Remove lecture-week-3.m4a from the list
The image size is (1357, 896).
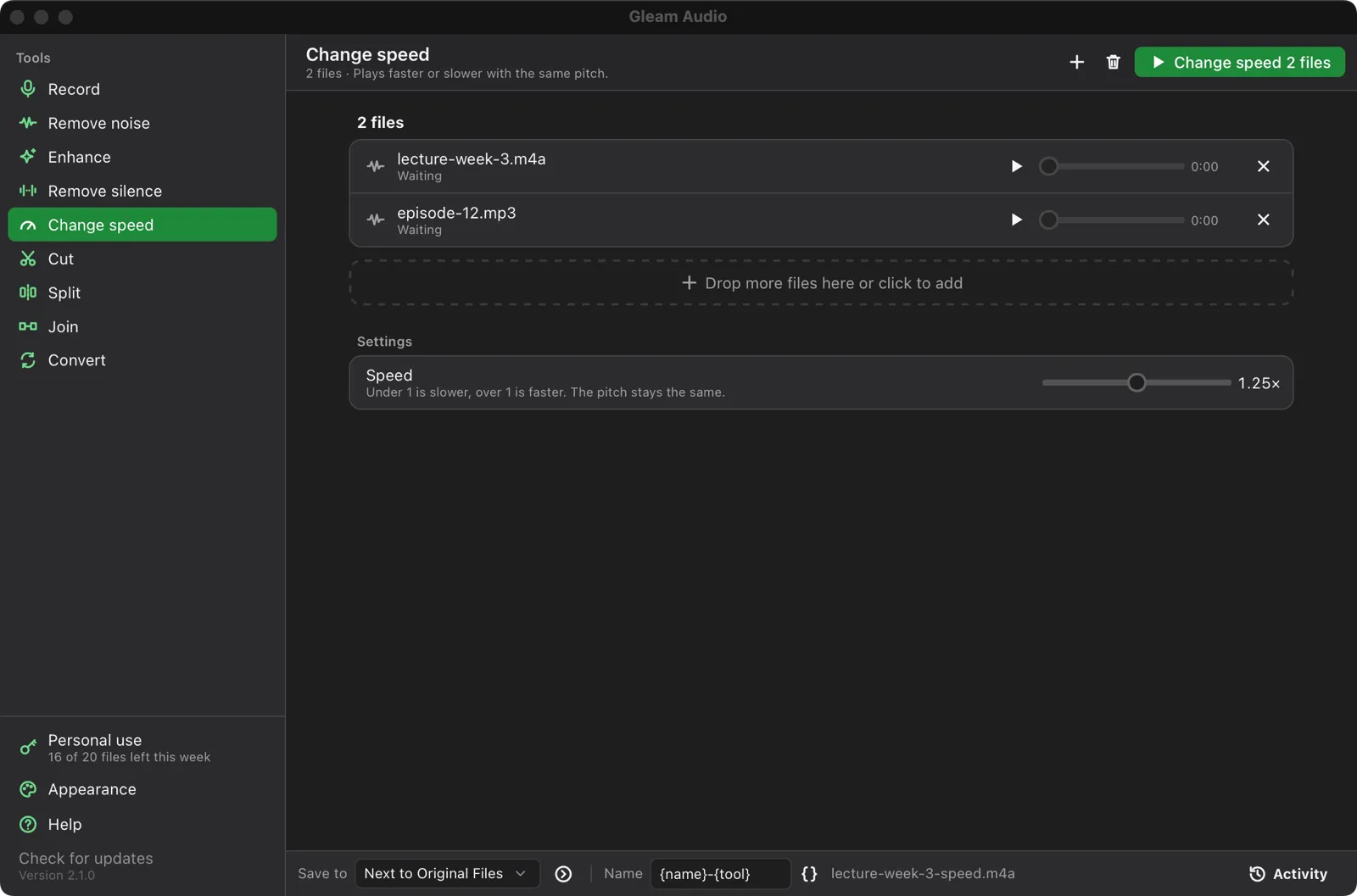(x=1263, y=166)
